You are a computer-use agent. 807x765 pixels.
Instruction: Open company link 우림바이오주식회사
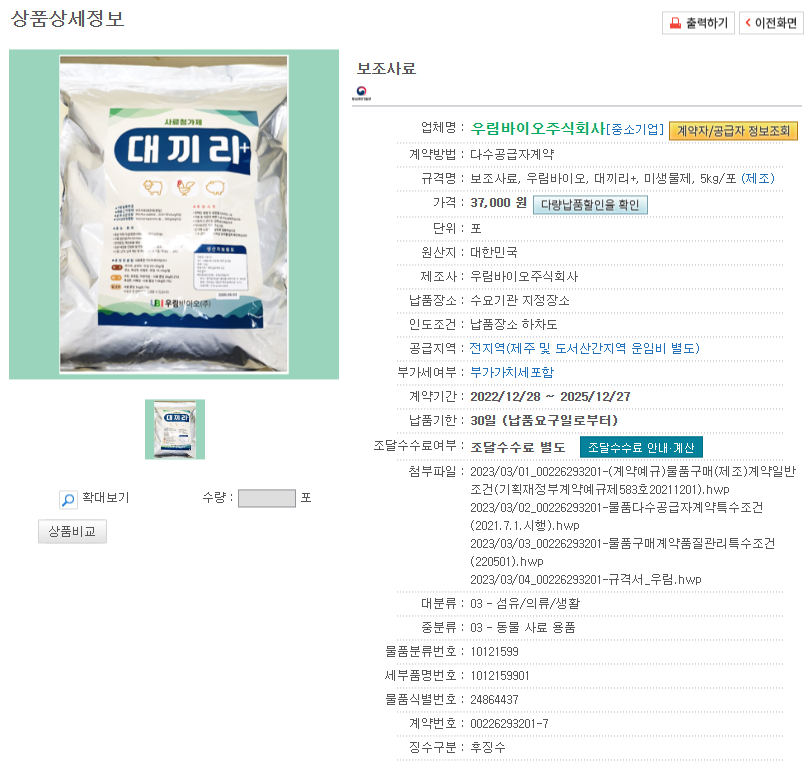[x=538, y=128]
